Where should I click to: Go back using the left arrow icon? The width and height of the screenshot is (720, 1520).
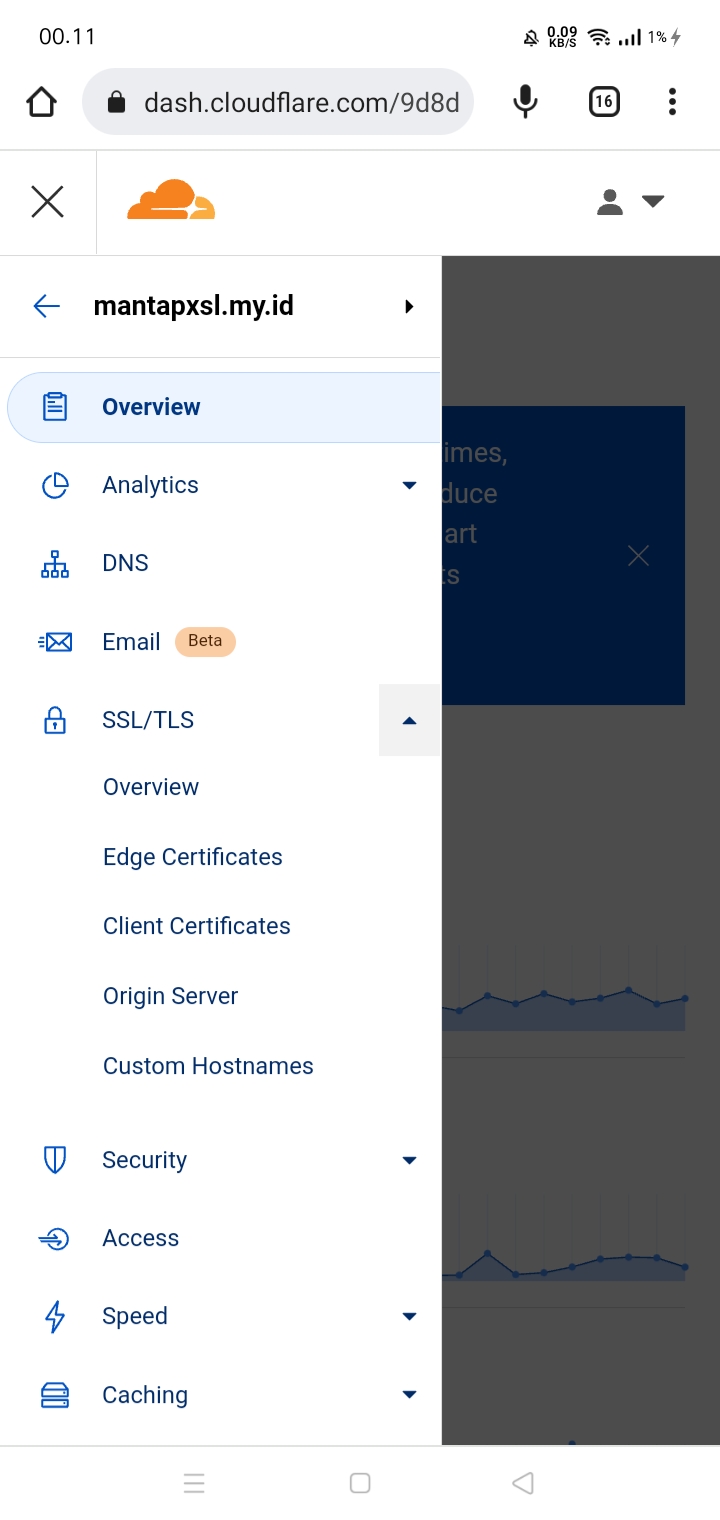tap(47, 306)
